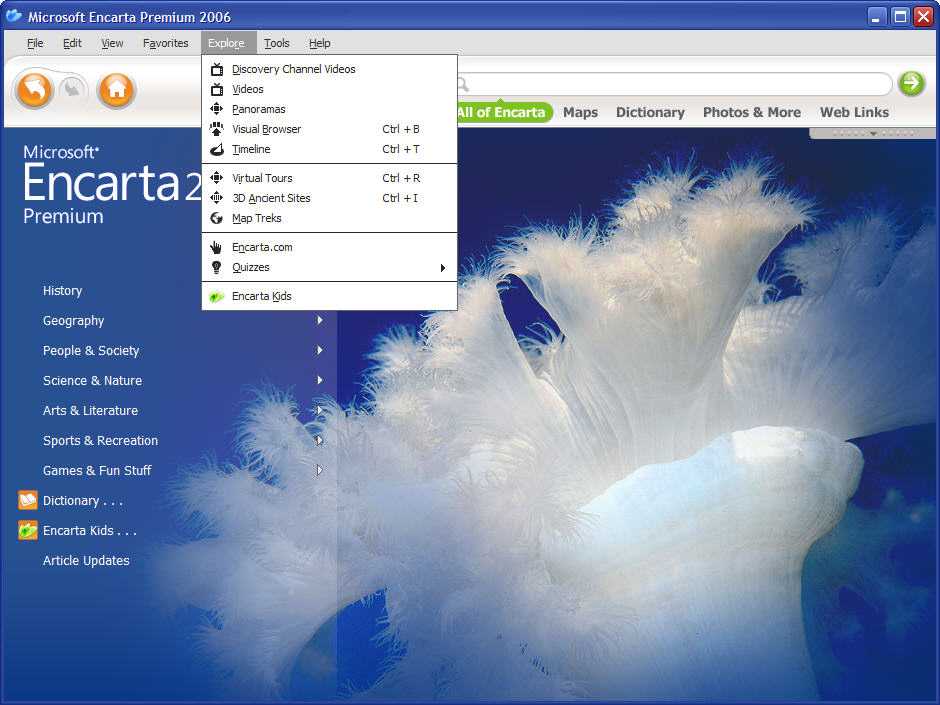This screenshot has width=940, height=705.
Task: Launch Visual Browser from its menu icon
Action: pyautogui.click(x=216, y=129)
